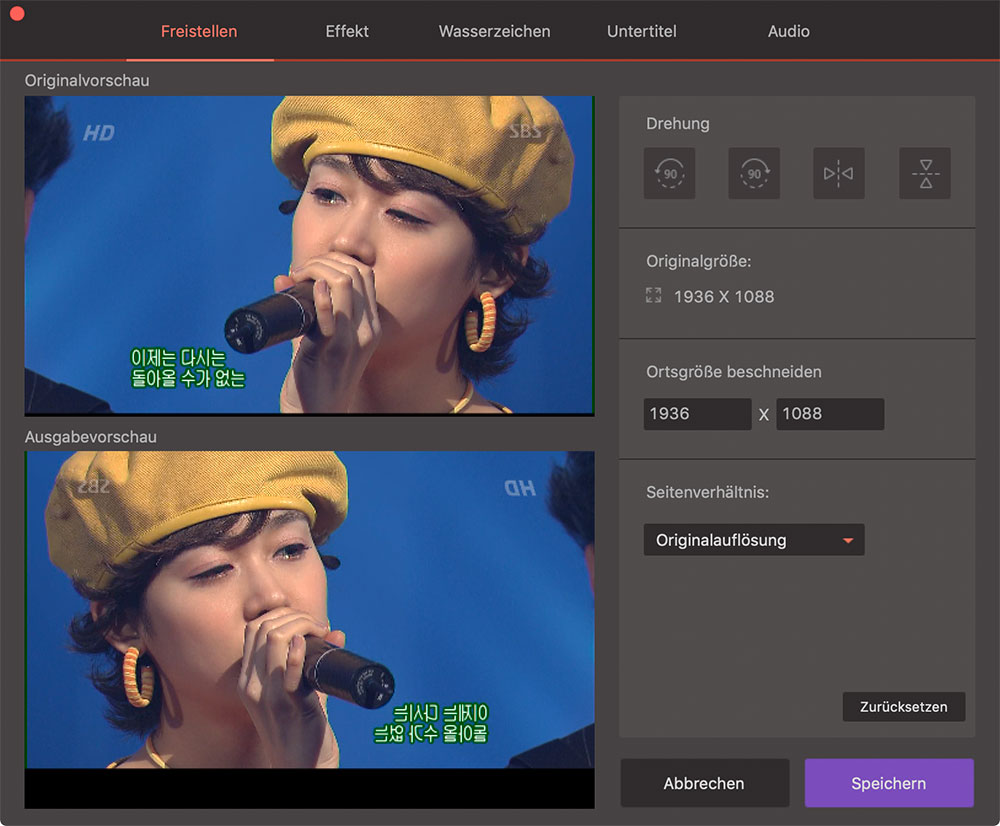
Task: Click the Originalgröße expand arrows icon
Action: point(653,295)
